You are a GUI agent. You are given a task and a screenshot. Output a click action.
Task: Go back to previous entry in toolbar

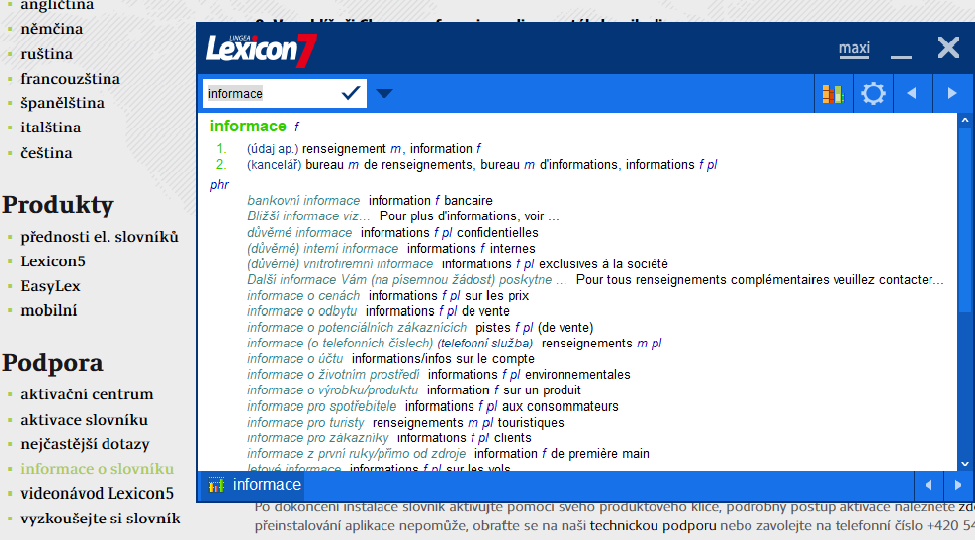pos(911,94)
